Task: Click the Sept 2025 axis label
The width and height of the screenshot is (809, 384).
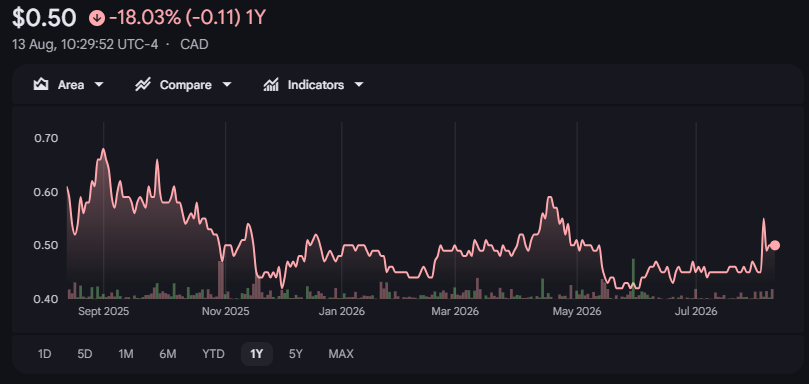Action: (104, 312)
